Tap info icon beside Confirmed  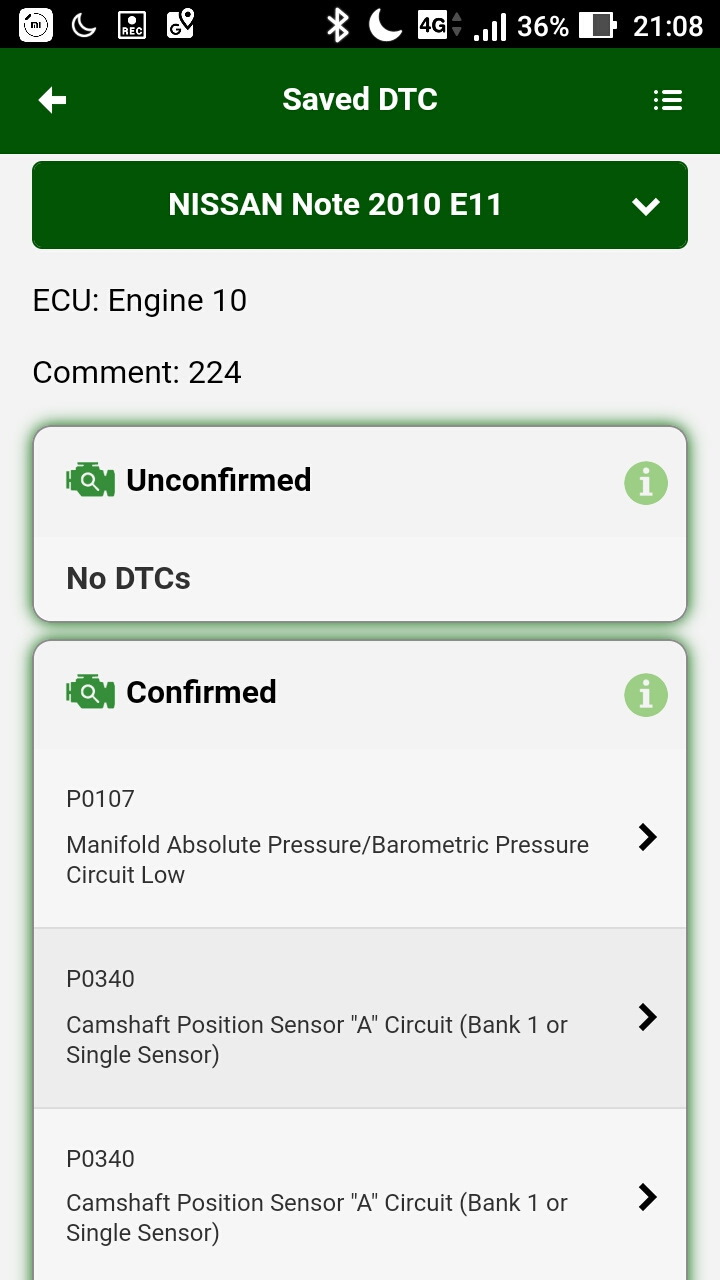click(646, 695)
